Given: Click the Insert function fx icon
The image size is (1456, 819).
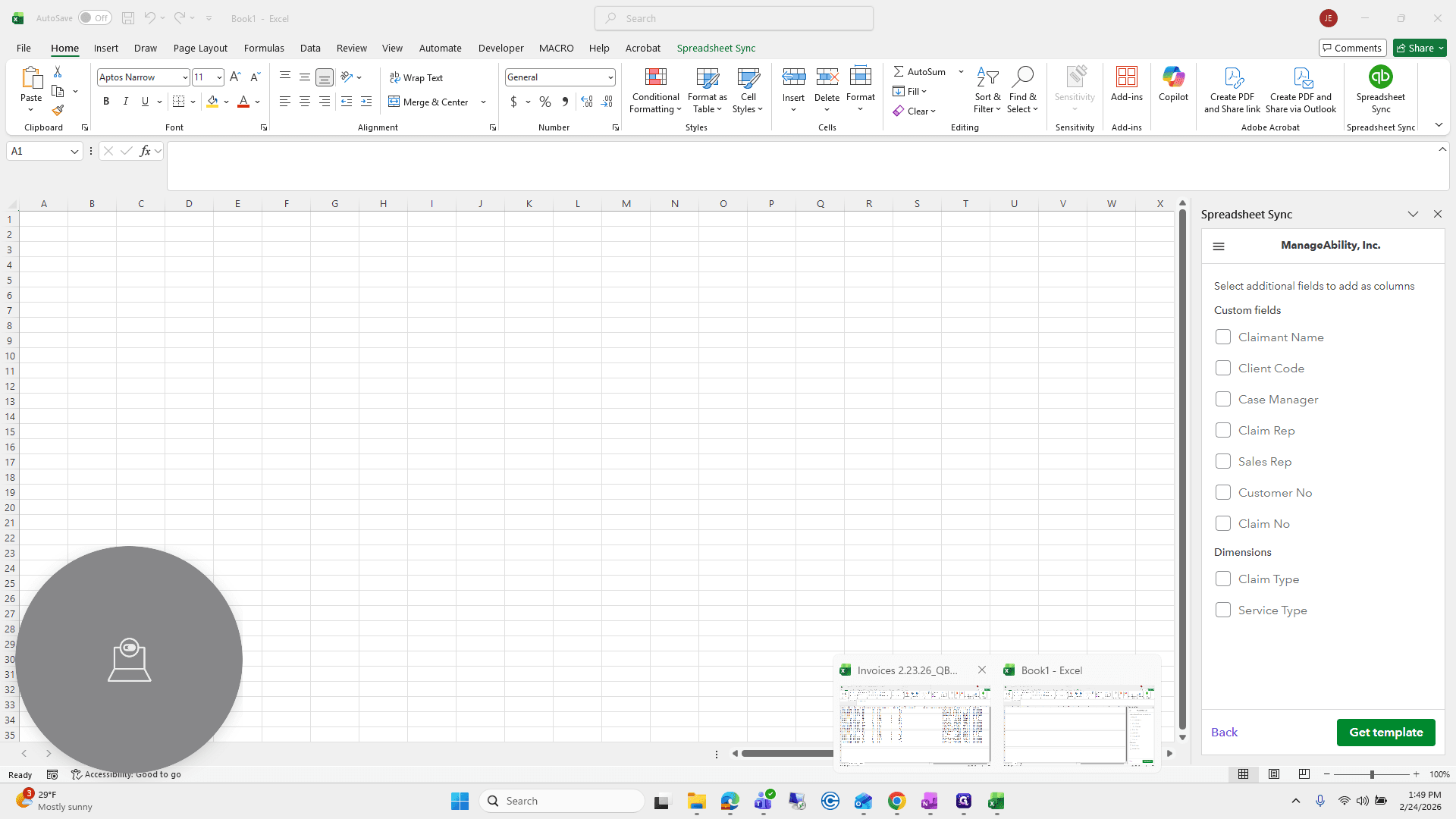Looking at the screenshot, I should click(x=145, y=151).
